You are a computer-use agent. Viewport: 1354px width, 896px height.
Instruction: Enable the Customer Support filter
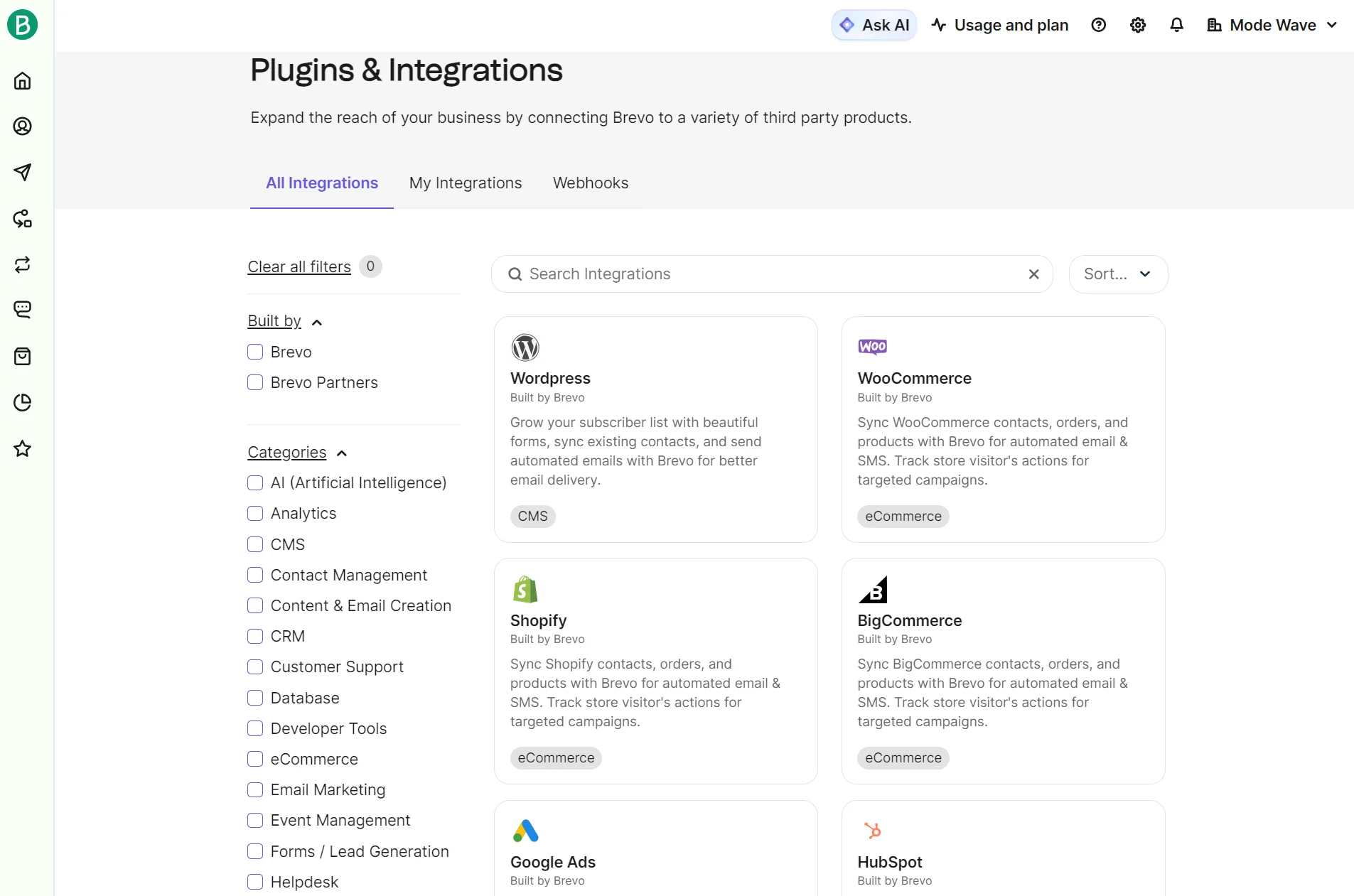coord(255,667)
